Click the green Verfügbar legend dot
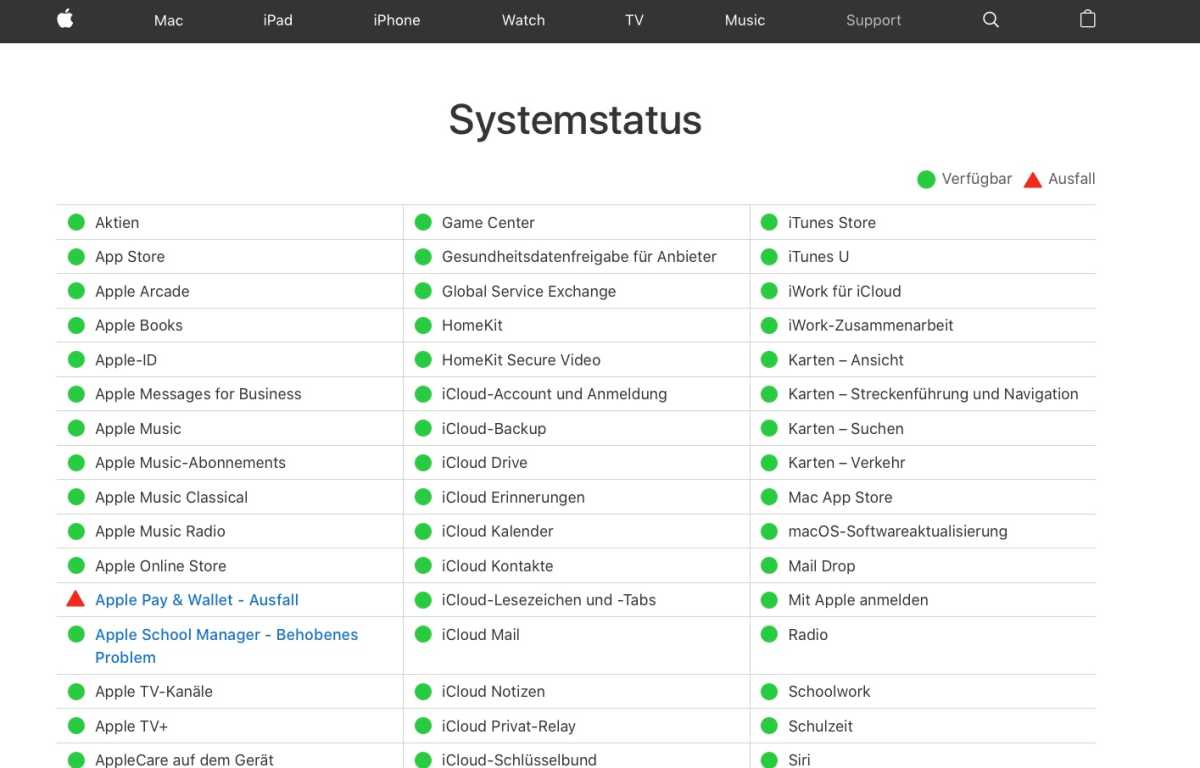 [x=926, y=180]
